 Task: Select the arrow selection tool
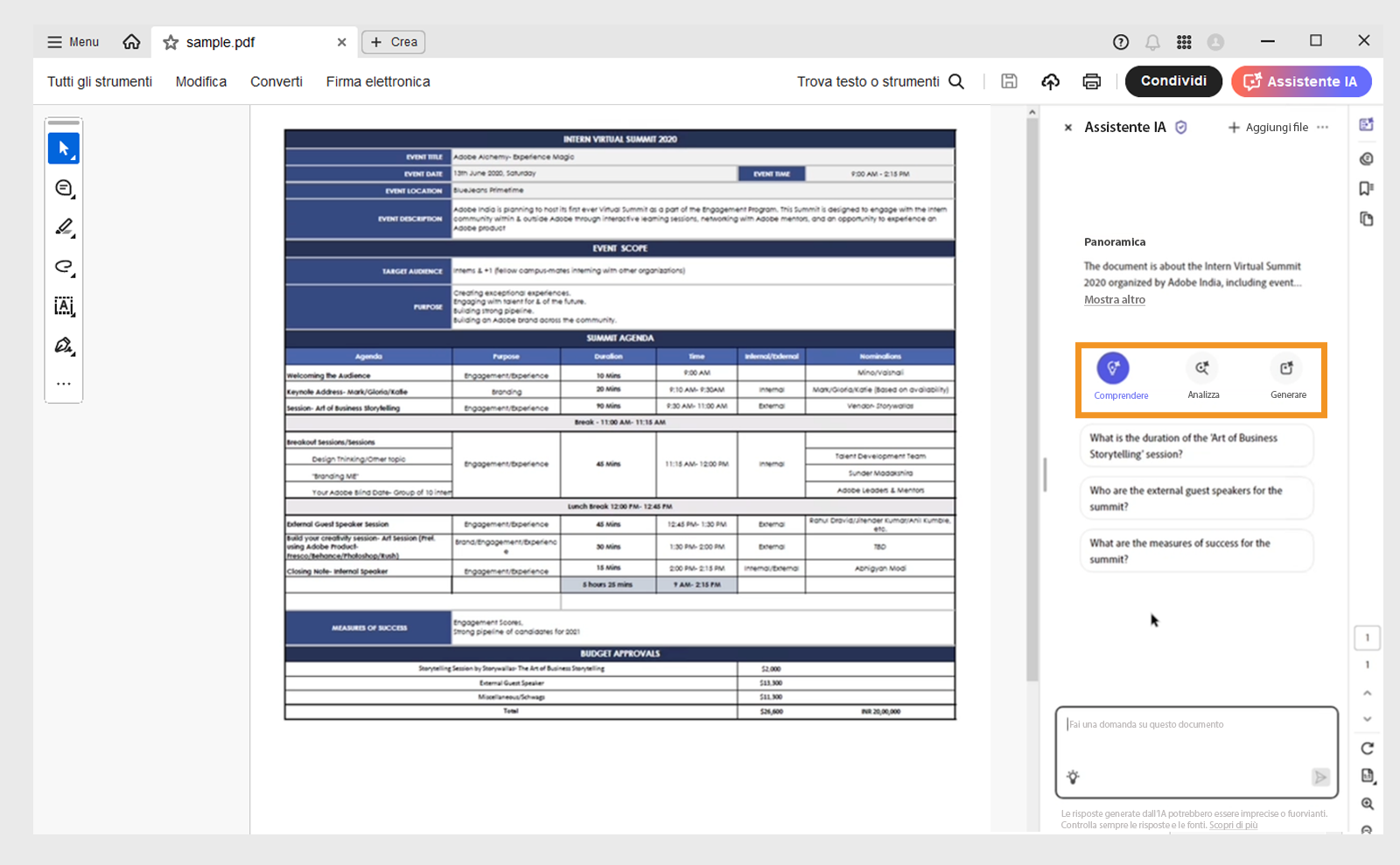(x=64, y=149)
